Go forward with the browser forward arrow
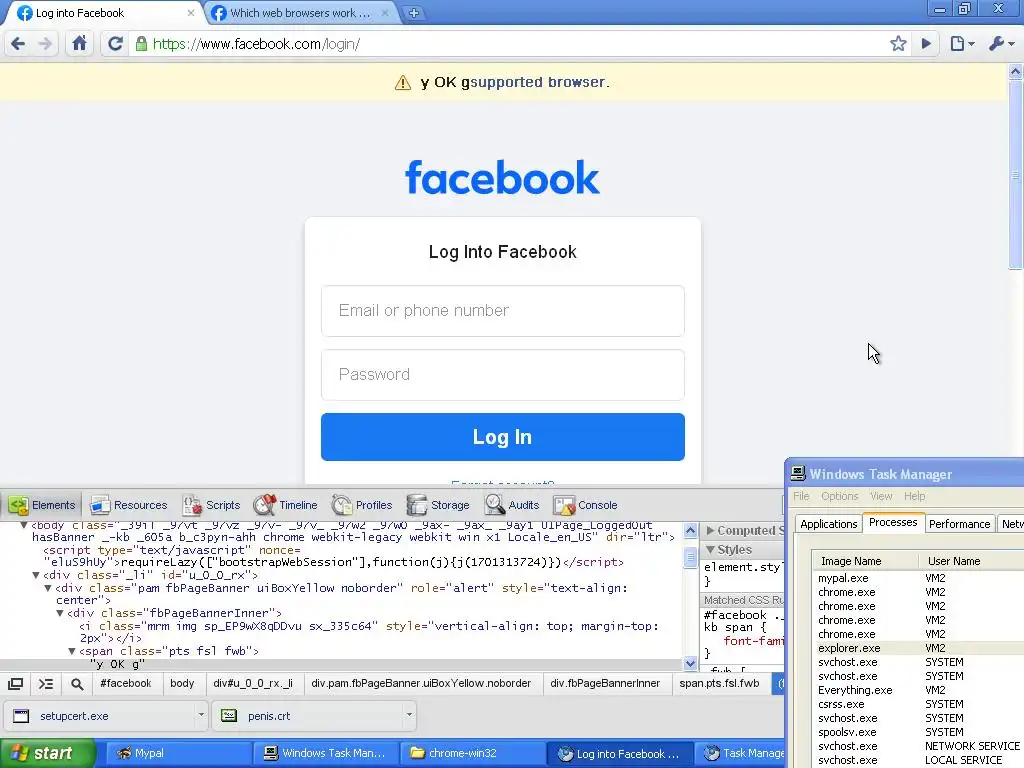Viewport: 1024px width, 768px height. pyautogui.click(x=45, y=44)
